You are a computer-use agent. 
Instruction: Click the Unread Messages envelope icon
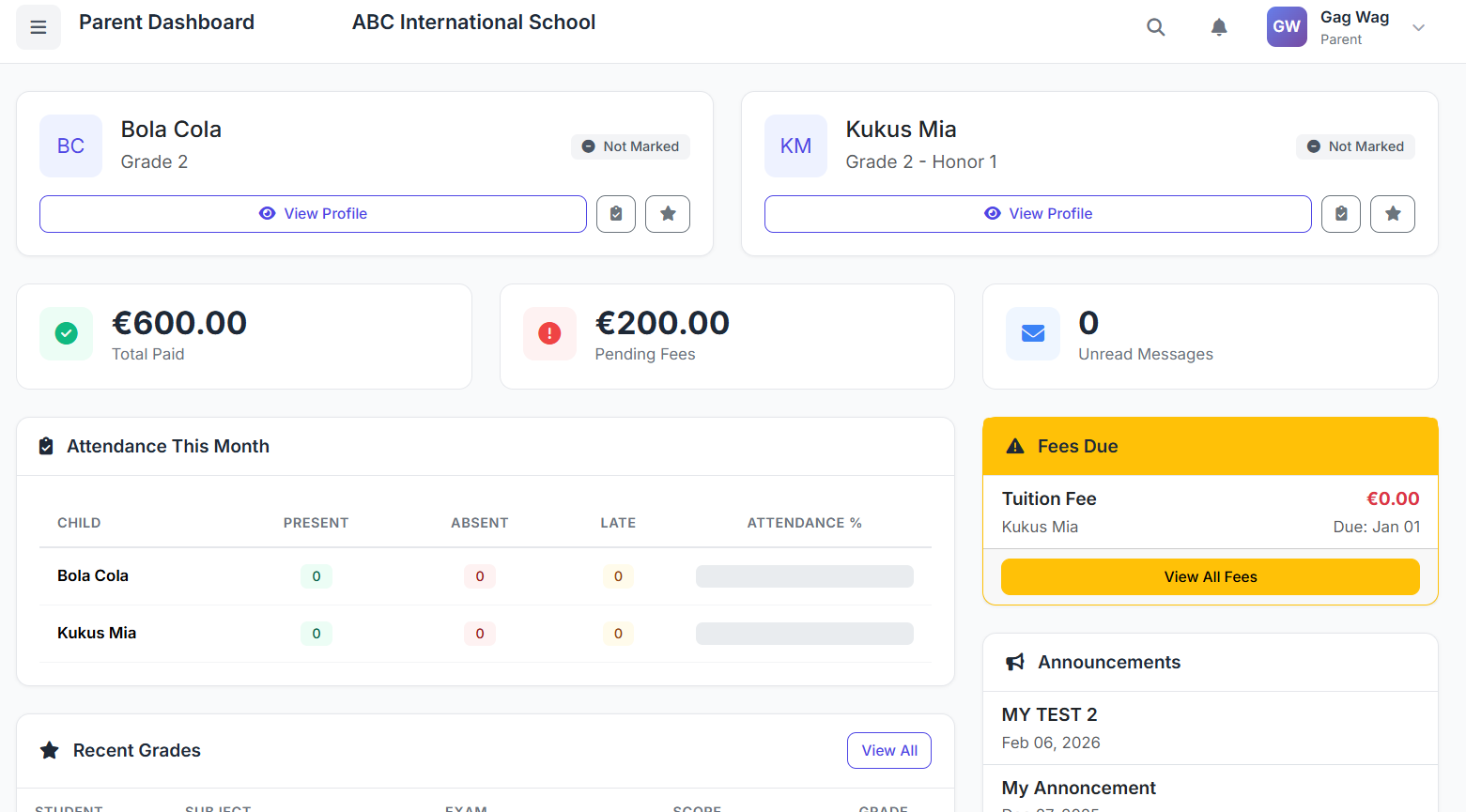(x=1033, y=333)
